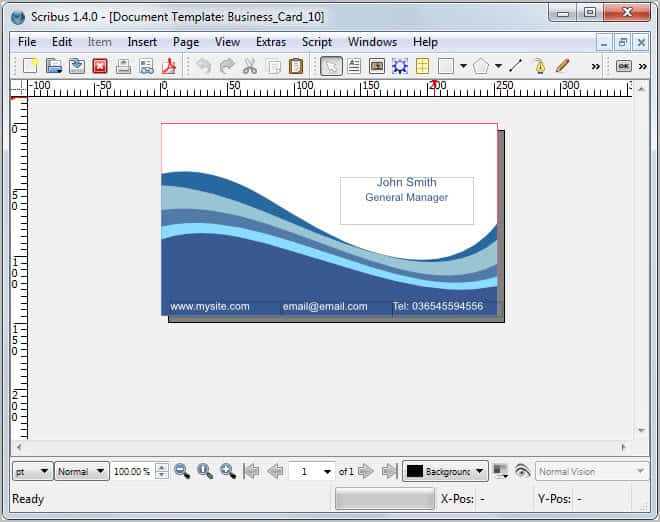
Task: Open a document with the Open icon
Action: coord(54,66)
